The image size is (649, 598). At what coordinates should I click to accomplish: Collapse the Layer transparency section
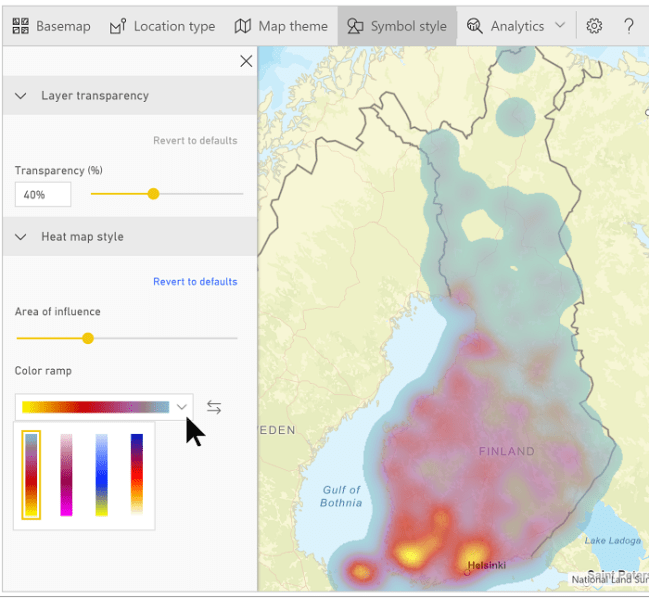tap(21, 96)
